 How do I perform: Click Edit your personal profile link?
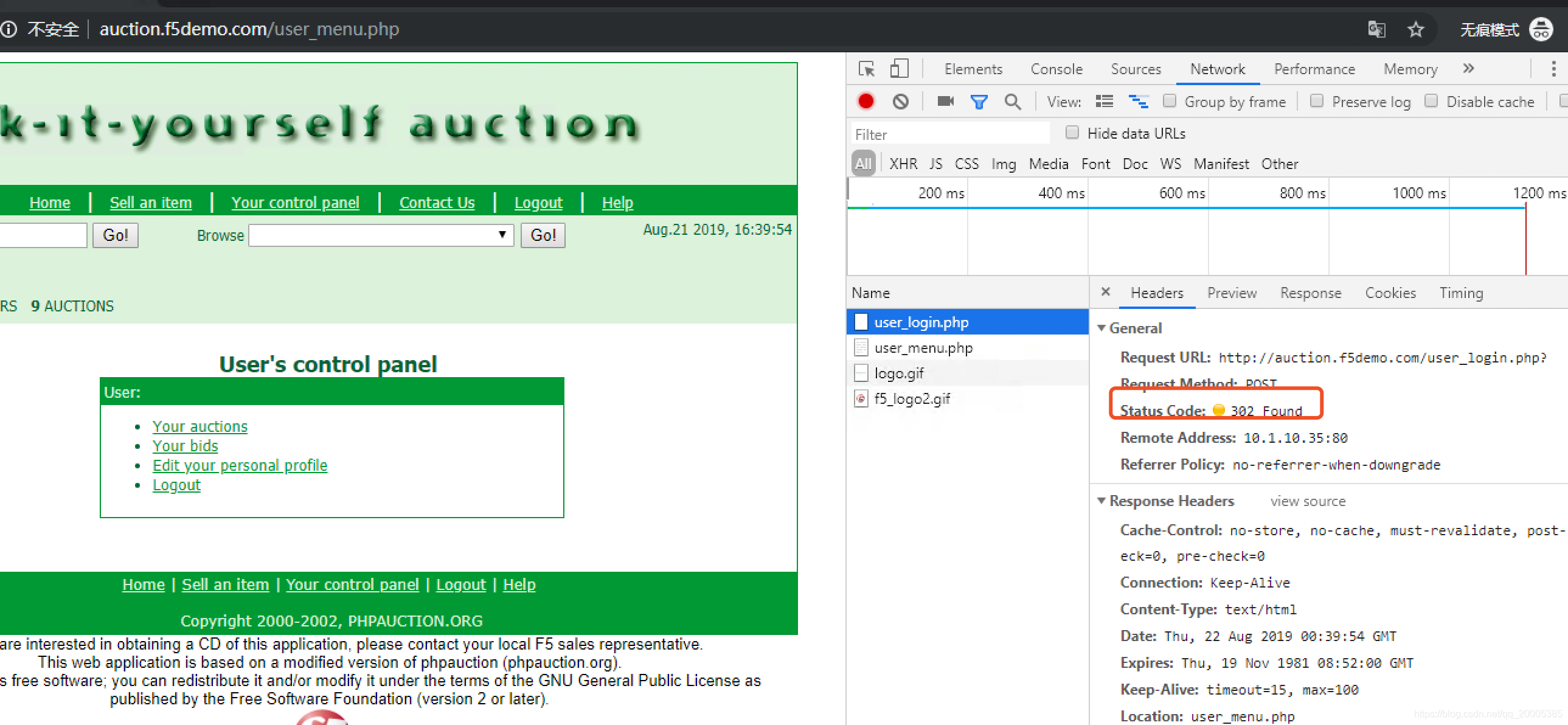(x=239, y=465)
